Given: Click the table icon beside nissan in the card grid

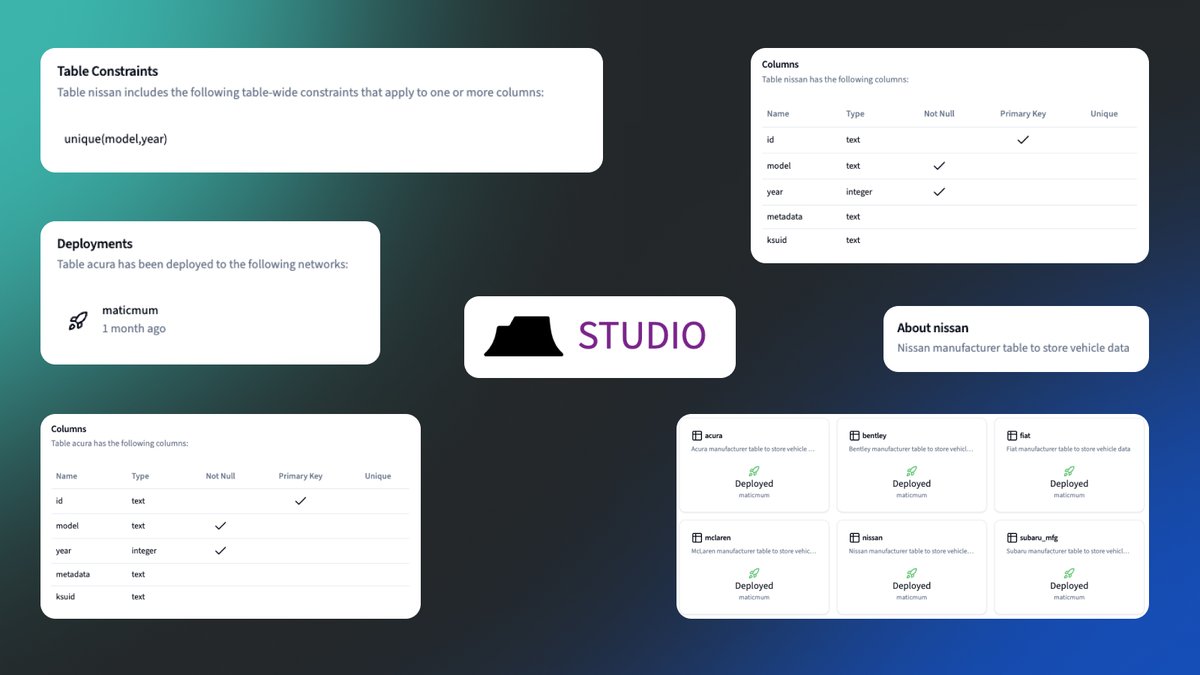Looking at the screenshot, I should tap(854, 538).
